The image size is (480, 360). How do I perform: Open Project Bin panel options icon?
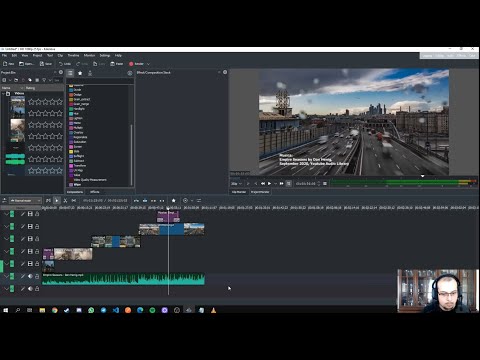pos(61,72)
